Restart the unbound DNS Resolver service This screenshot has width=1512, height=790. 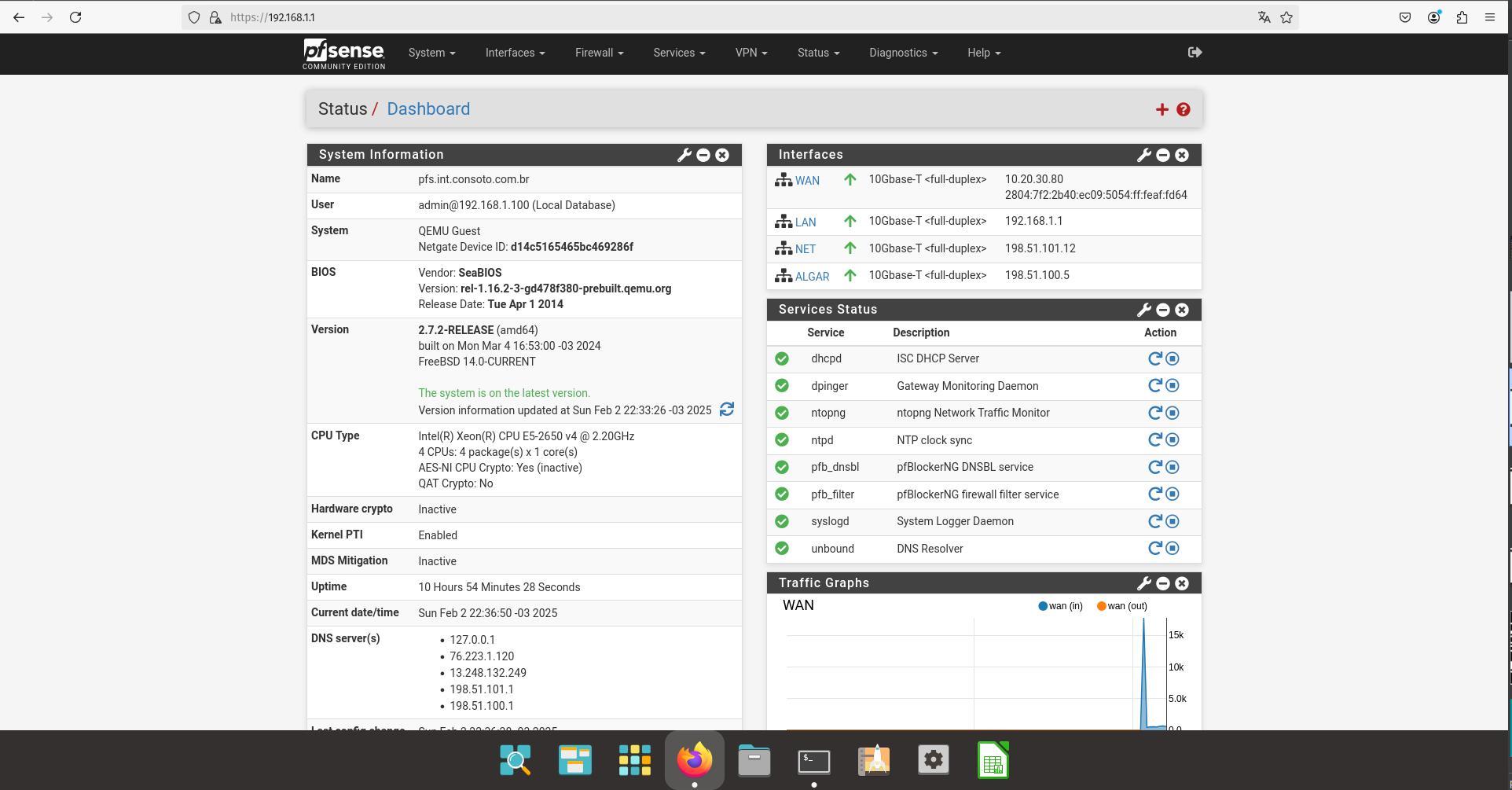pyautogui.click(x=1154, y=548)
